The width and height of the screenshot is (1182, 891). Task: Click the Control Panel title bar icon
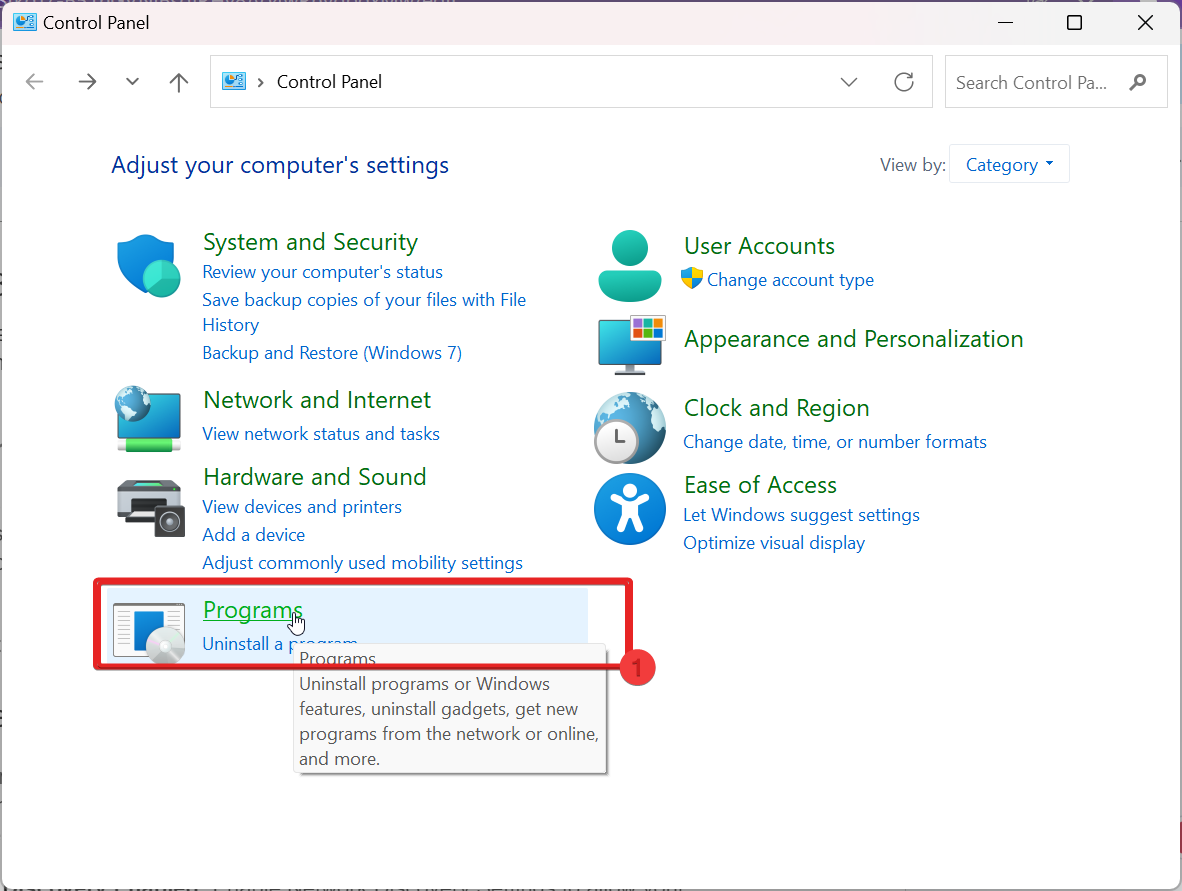pyautogui.click(x=25, y=23)
